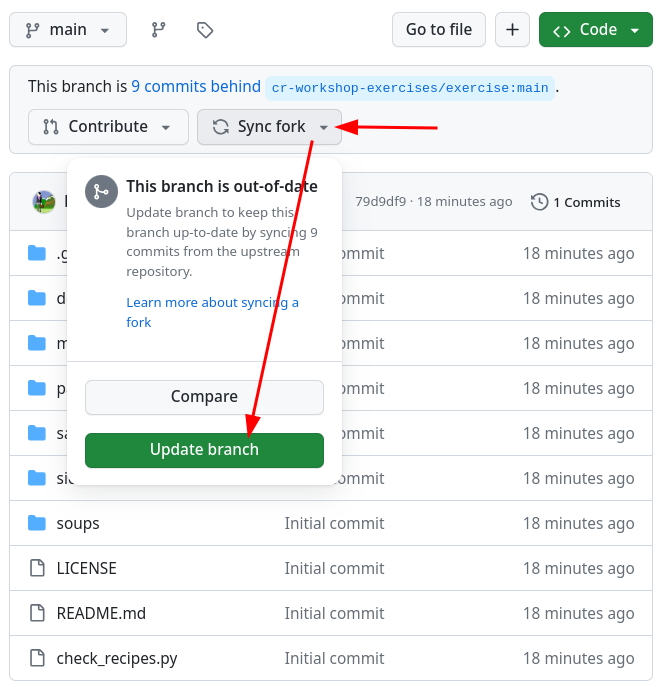Screen dimensions: 664x687
Task: Open the soups folder
Action: tap(78, 523)
